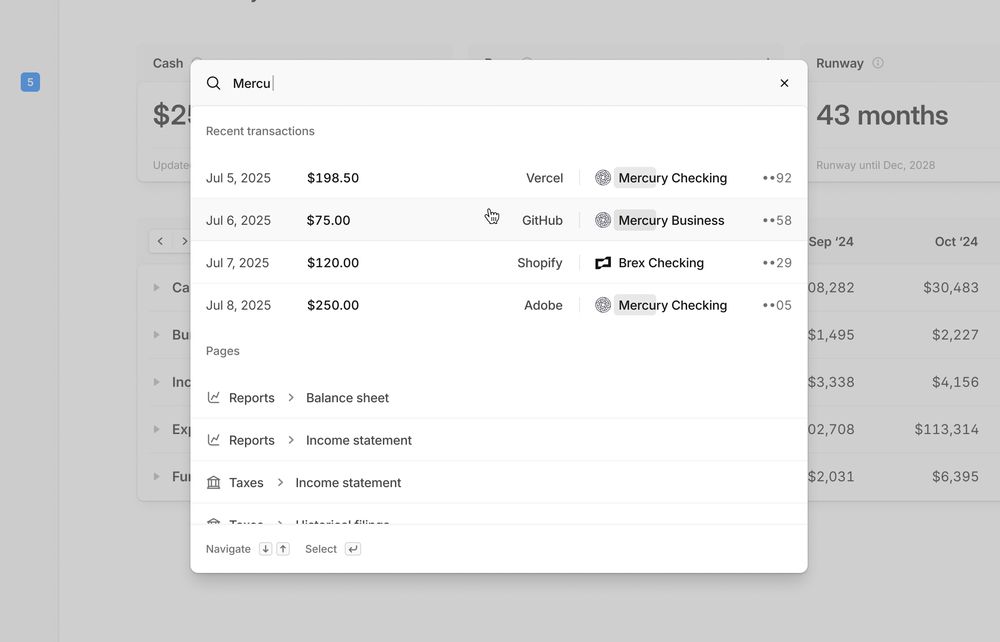
Task: Click the Pages section heading
Action: pyautogui.click(x=223, y=351)
